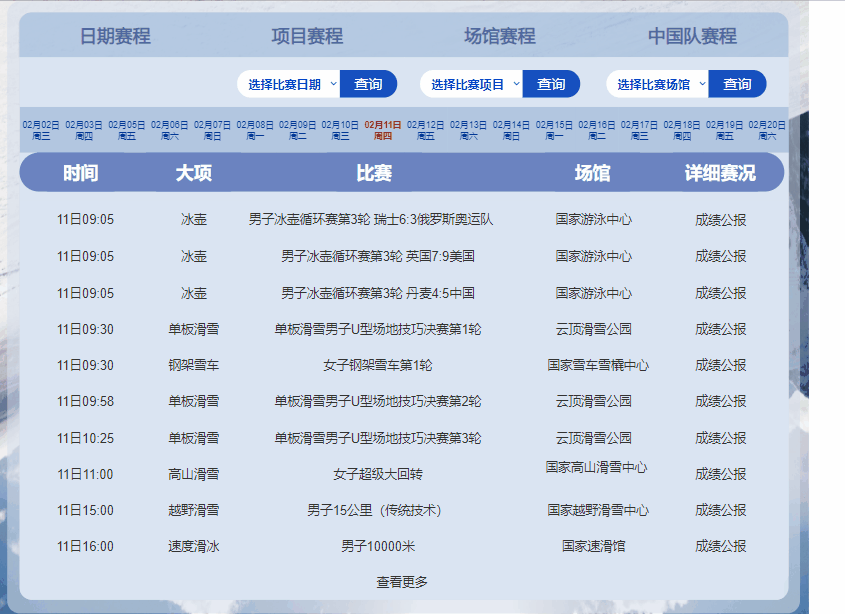Switch to the 中国队赛程 tab

(692, 36)
